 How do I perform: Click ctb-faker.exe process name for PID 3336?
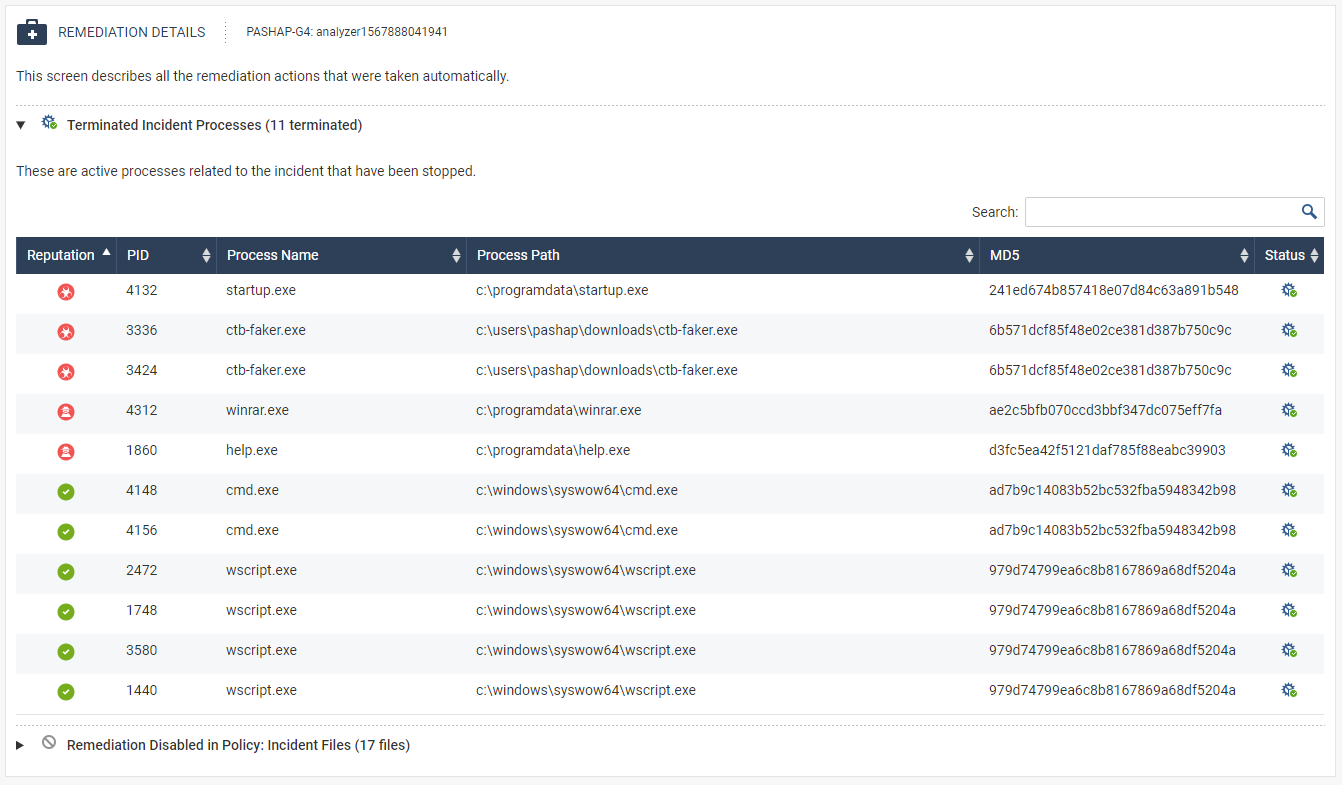tap(266, 330)
